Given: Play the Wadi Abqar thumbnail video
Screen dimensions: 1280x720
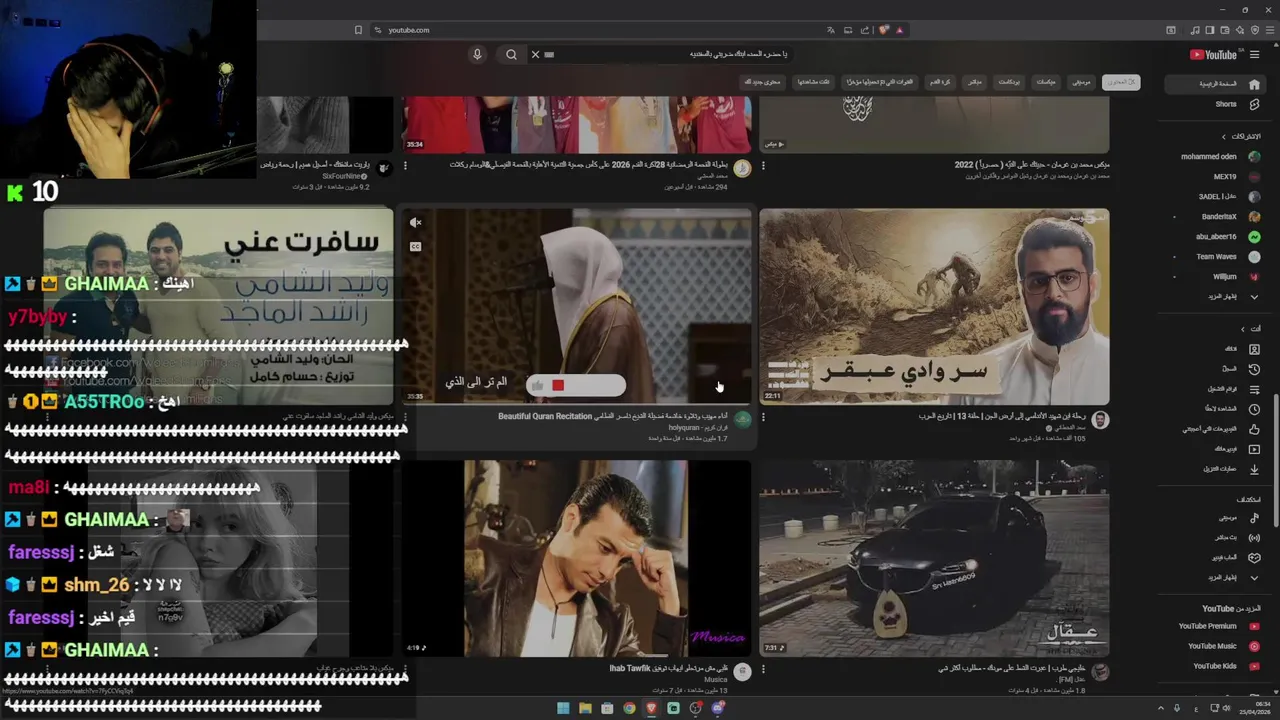Looking at the screenshot, I should click(934, 306).
